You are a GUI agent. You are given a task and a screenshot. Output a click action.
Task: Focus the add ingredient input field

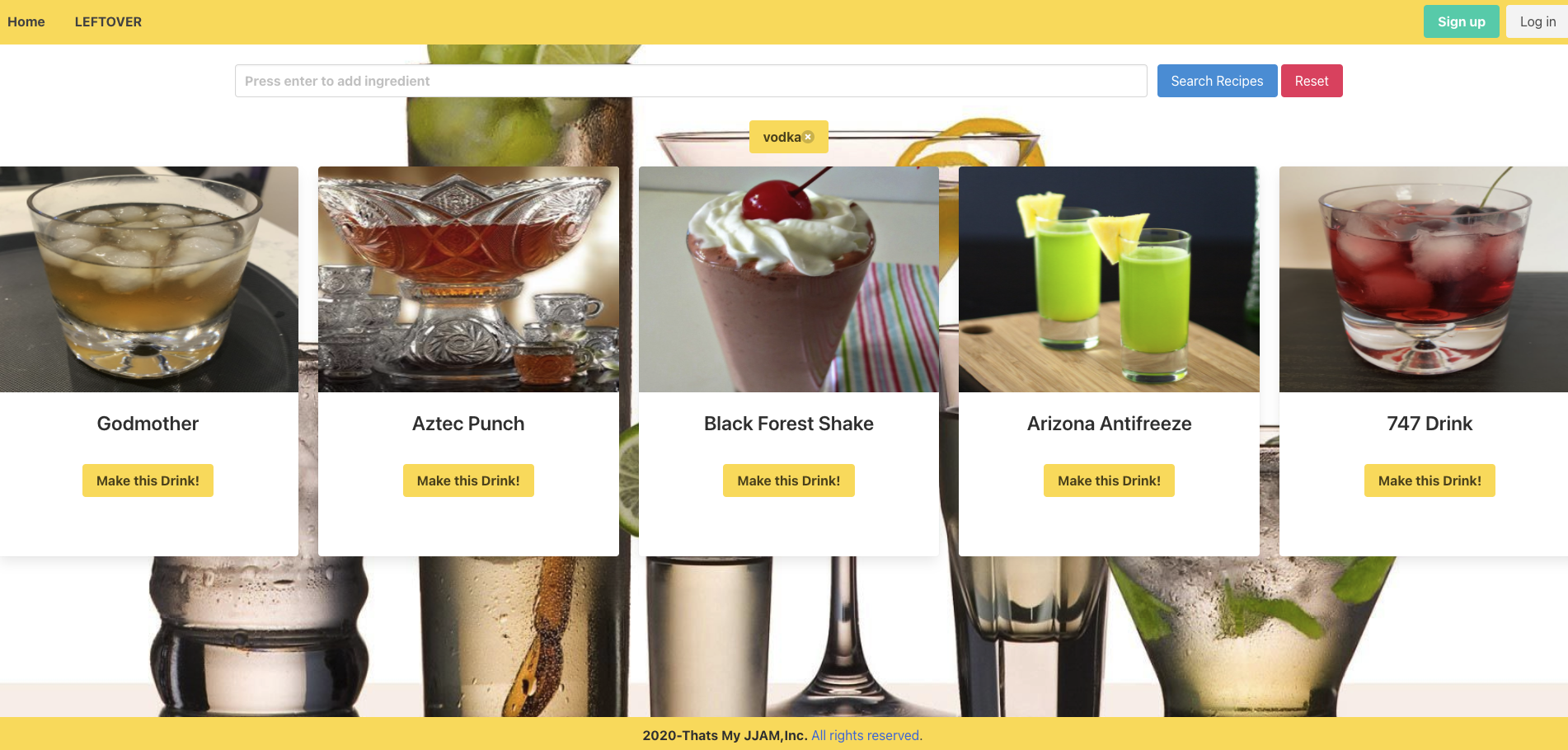point(691,81)
